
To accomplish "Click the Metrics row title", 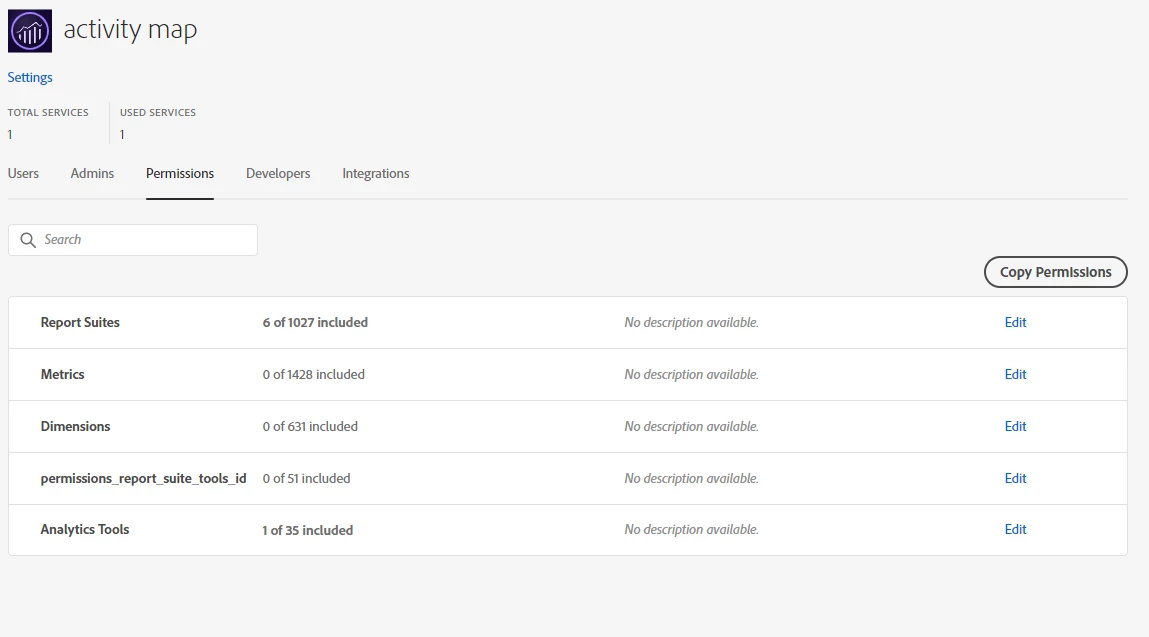I will pyautogui.click(x=62, y=375).
